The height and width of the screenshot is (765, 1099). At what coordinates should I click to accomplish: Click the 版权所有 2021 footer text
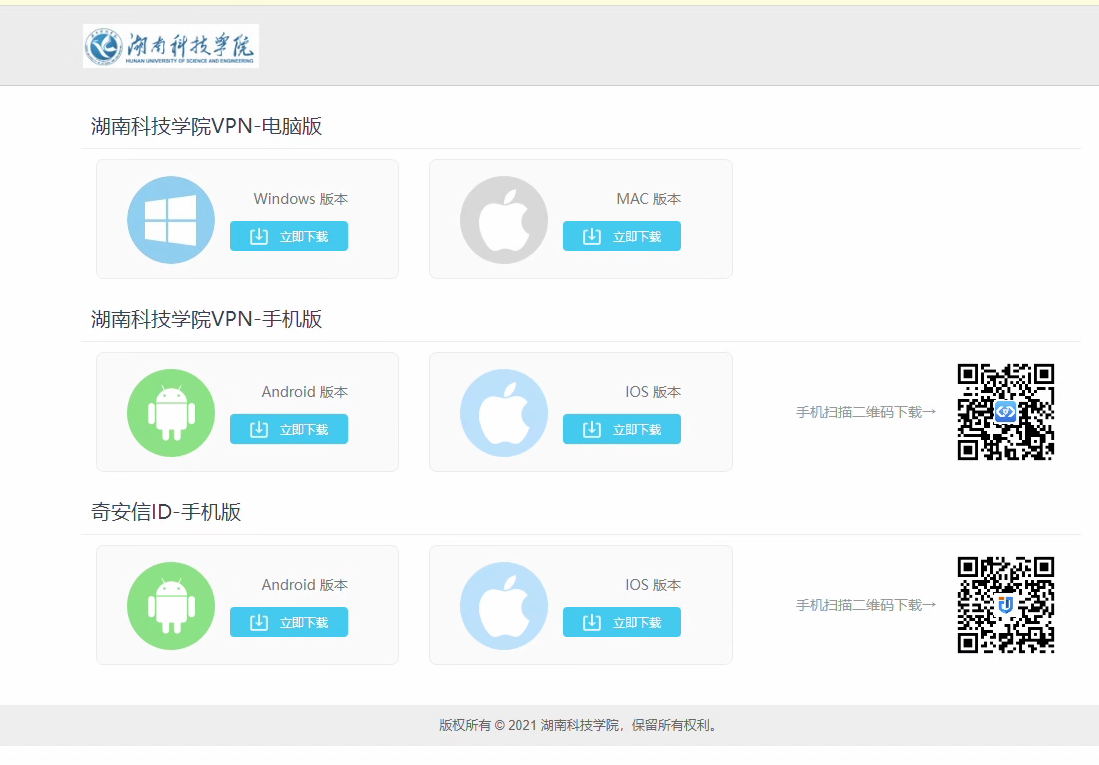click(x=580, y=725)
